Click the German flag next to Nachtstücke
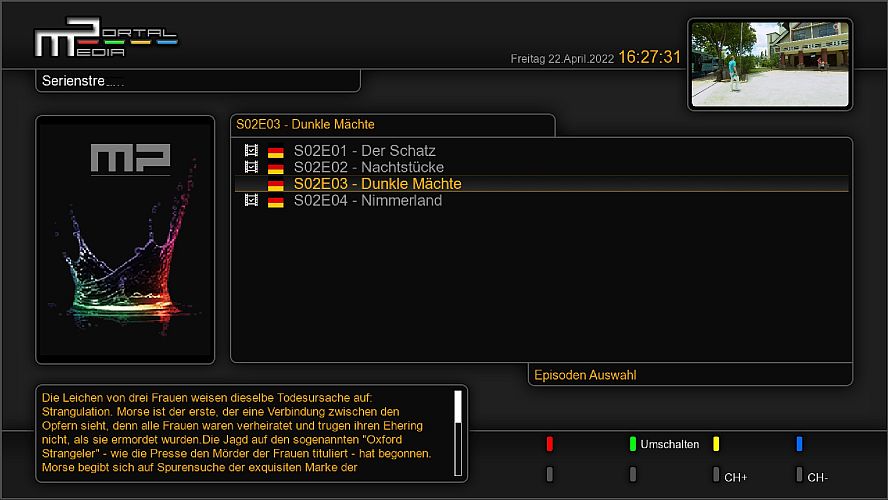Screen dimensions: 888x500 coord(276,168)
